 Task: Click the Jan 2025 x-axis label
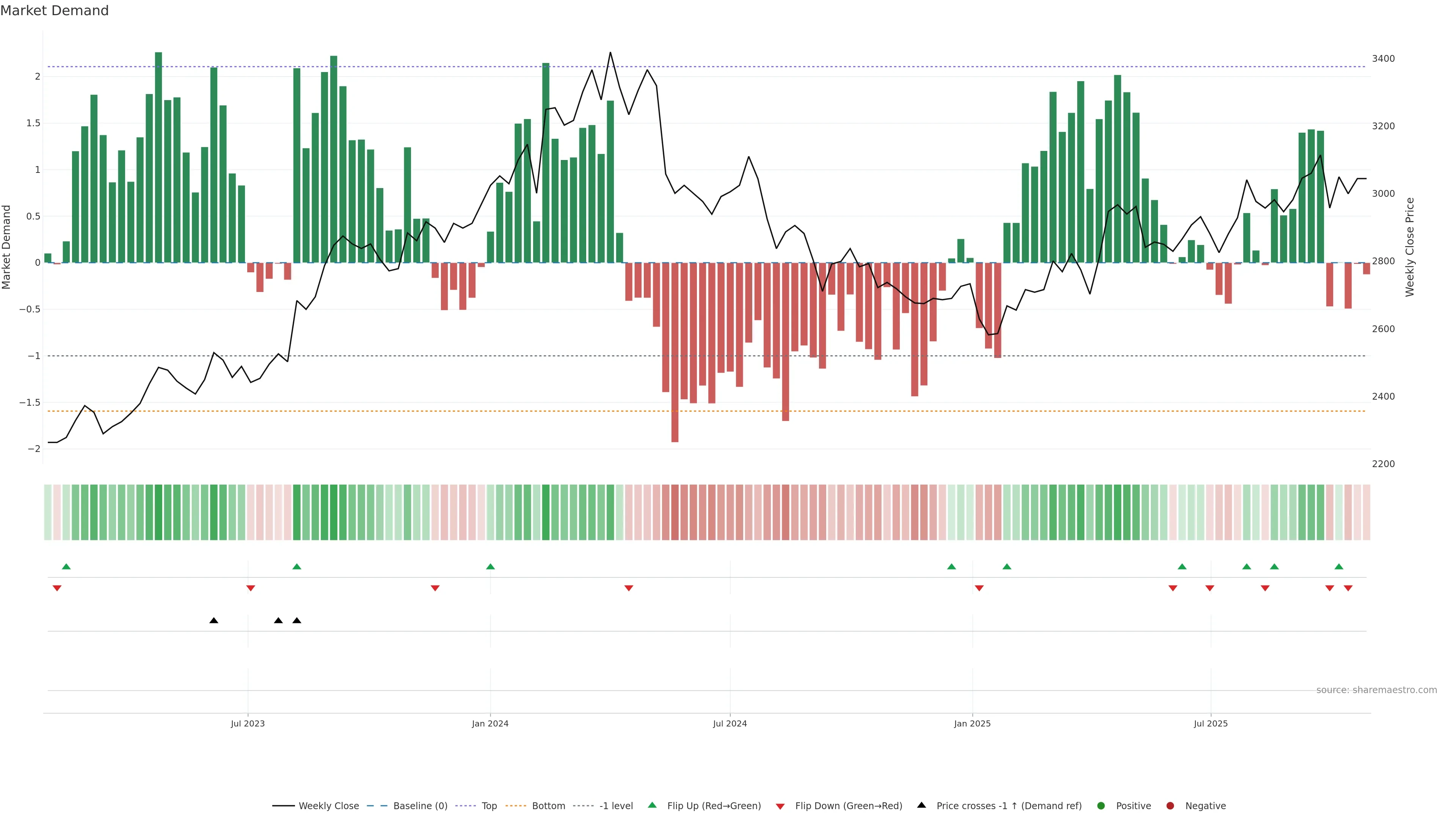972,723
